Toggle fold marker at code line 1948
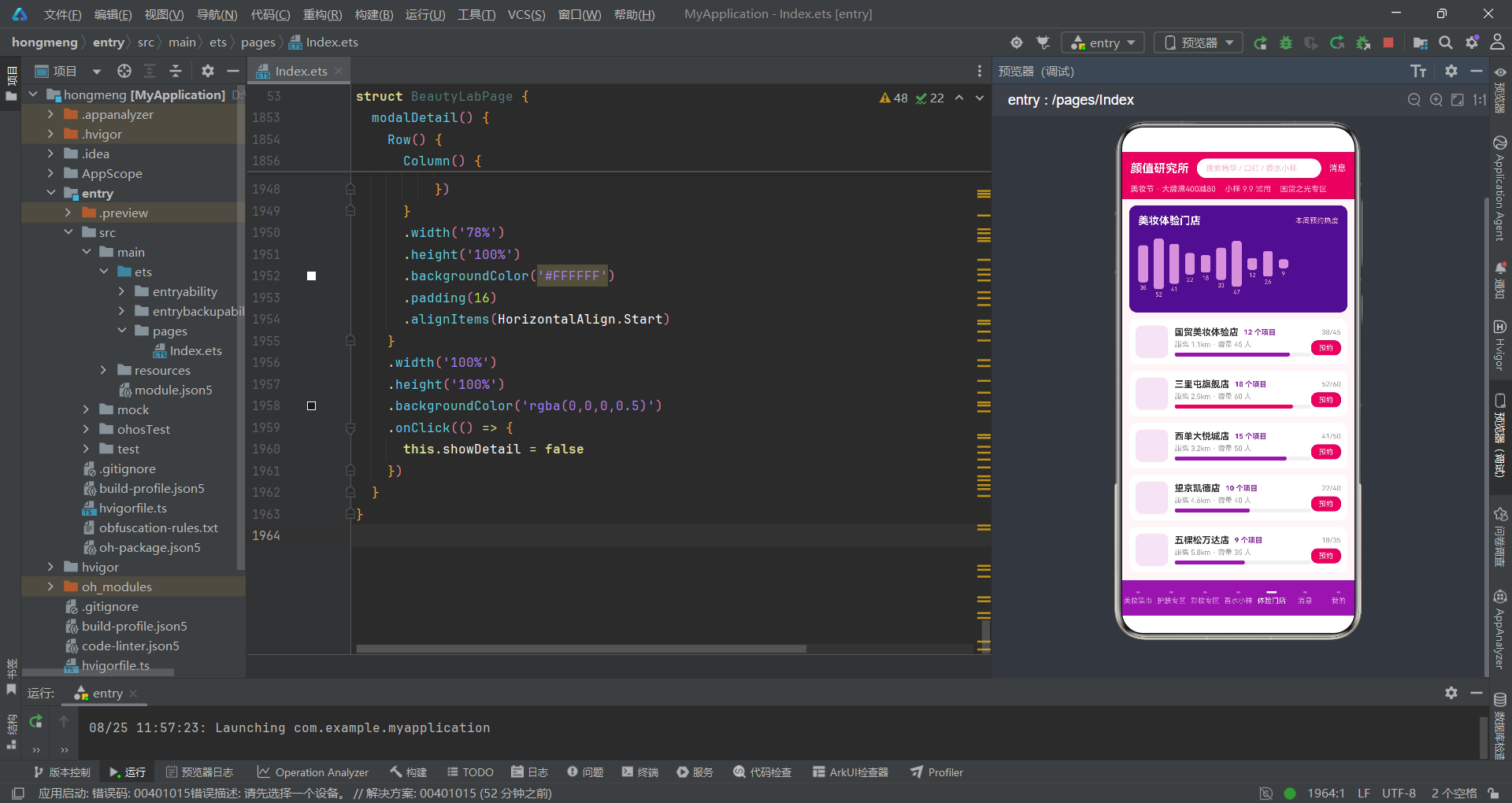This screenshot has height=803, width=1512. click(351, 189)
